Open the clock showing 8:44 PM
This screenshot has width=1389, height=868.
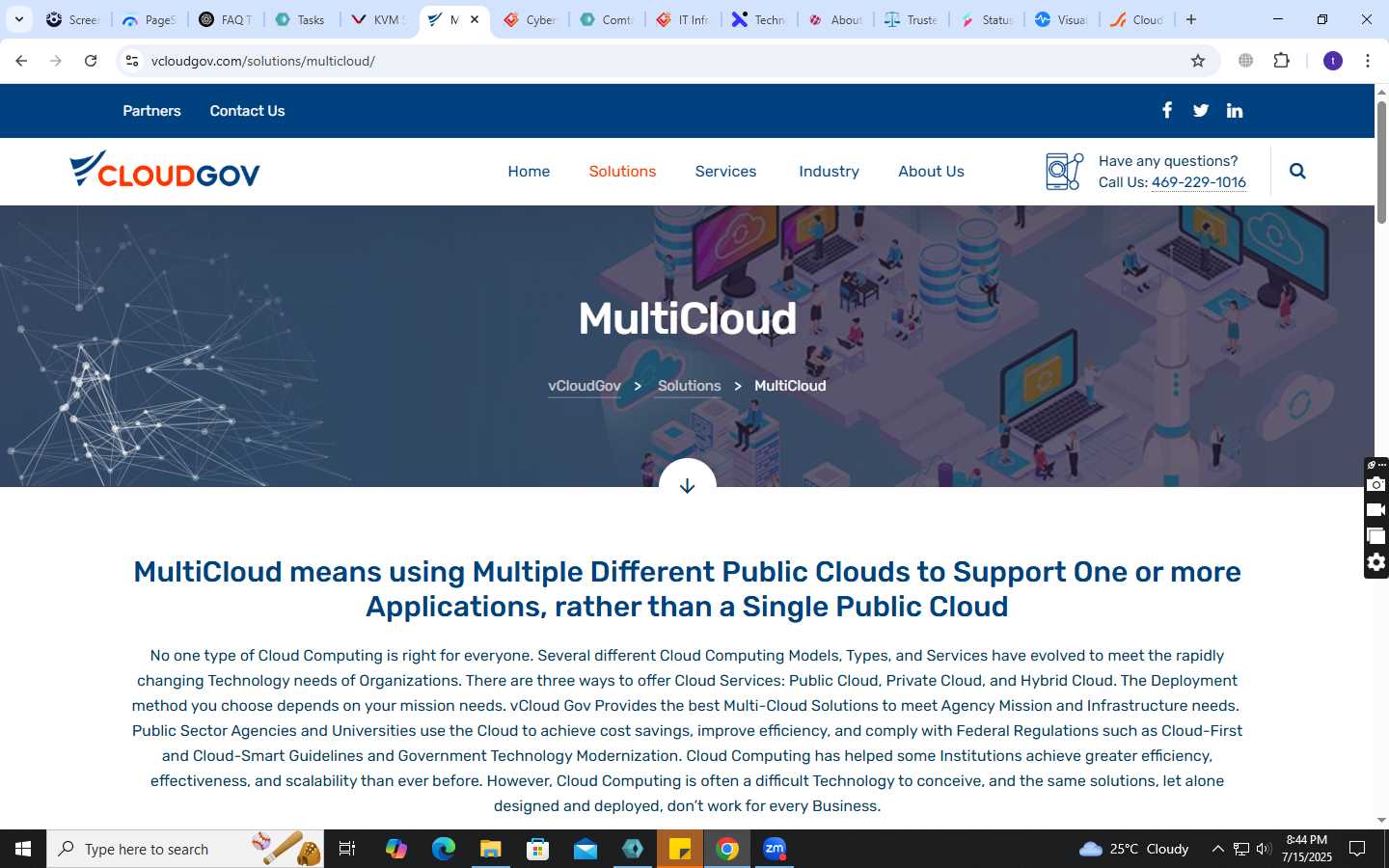pyautogui.click(x=1307, y=849)
